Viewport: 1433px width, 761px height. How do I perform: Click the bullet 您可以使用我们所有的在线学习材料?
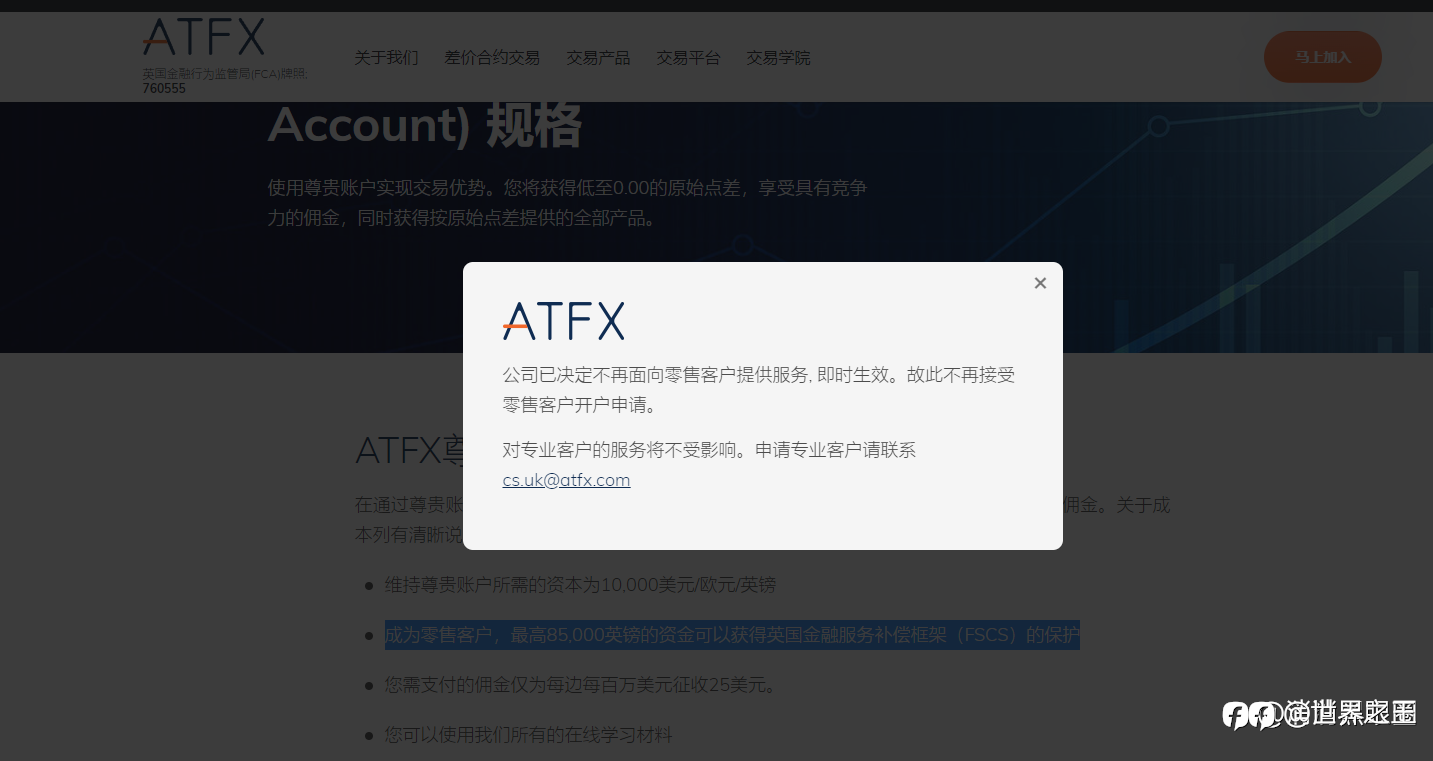point(529,735)
